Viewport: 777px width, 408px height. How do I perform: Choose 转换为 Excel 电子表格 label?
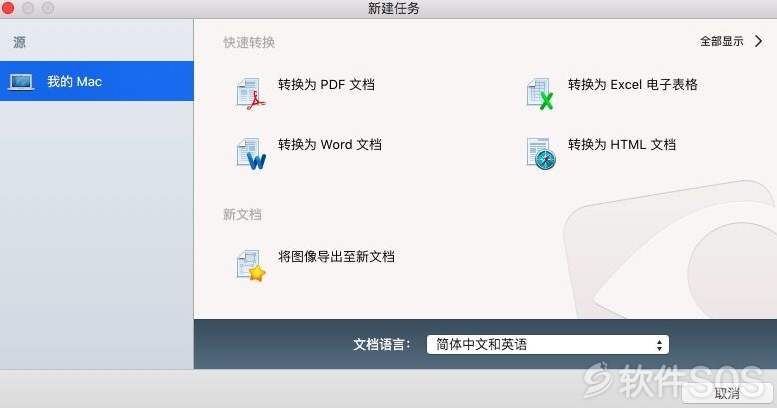coord(632,85)
